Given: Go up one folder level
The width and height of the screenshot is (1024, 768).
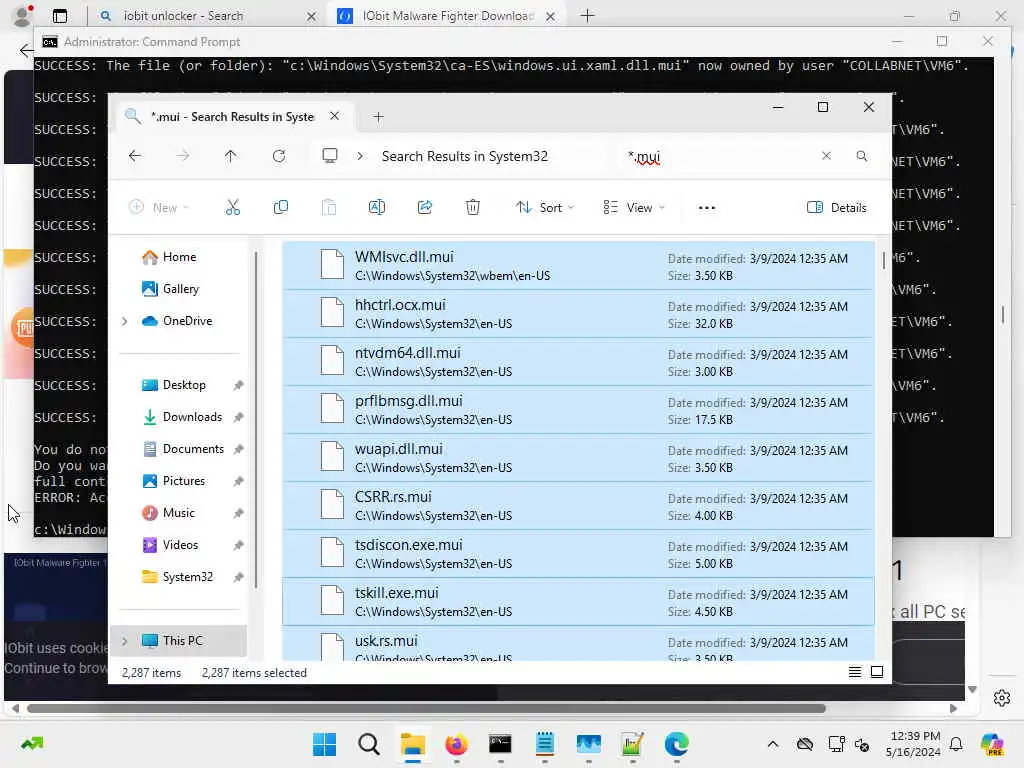Looking at the screenshot, I should (231, 156).
